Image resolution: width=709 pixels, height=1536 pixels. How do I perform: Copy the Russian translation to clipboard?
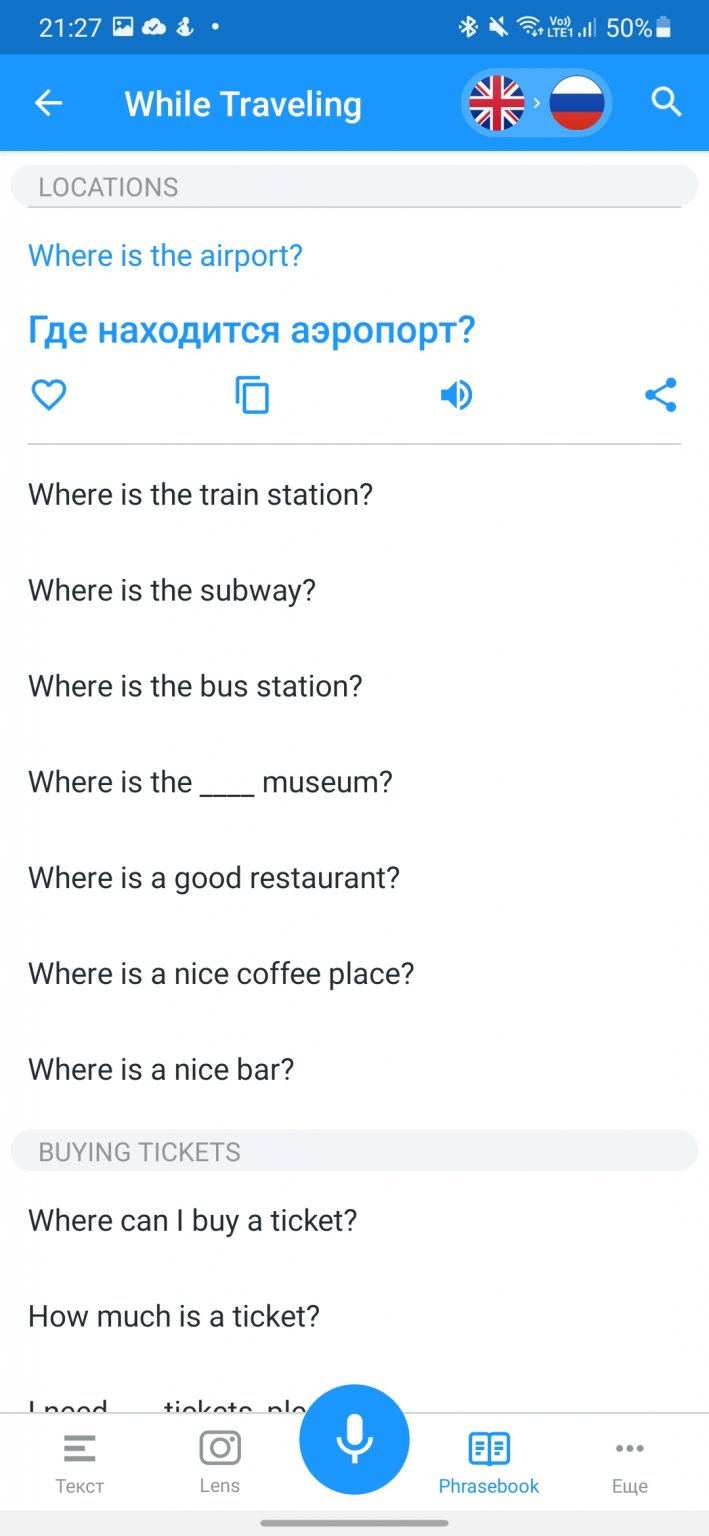pyautogui.click(x=252, y=396)
